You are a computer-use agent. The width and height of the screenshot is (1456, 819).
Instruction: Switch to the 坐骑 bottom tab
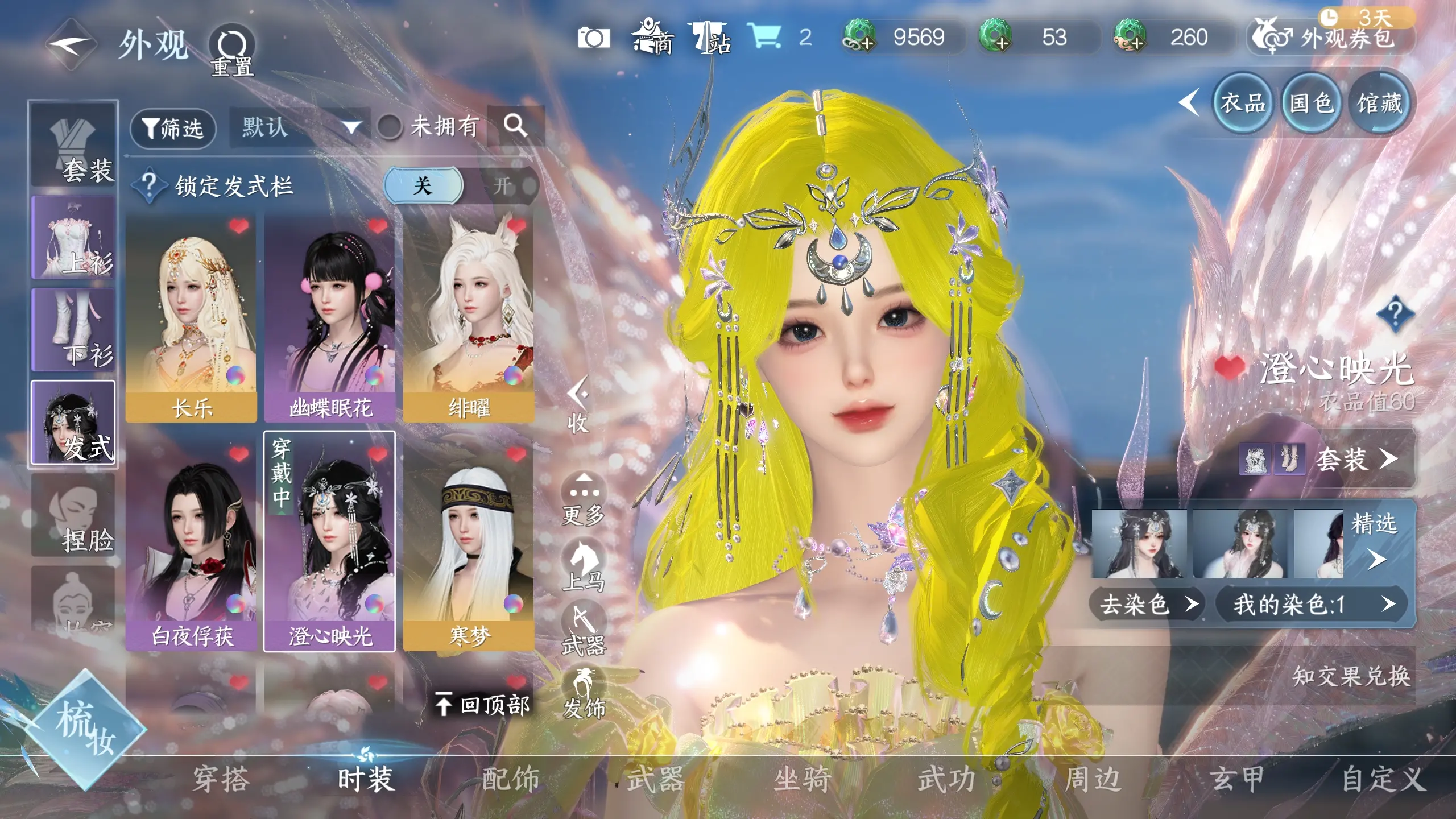(802, 779)
